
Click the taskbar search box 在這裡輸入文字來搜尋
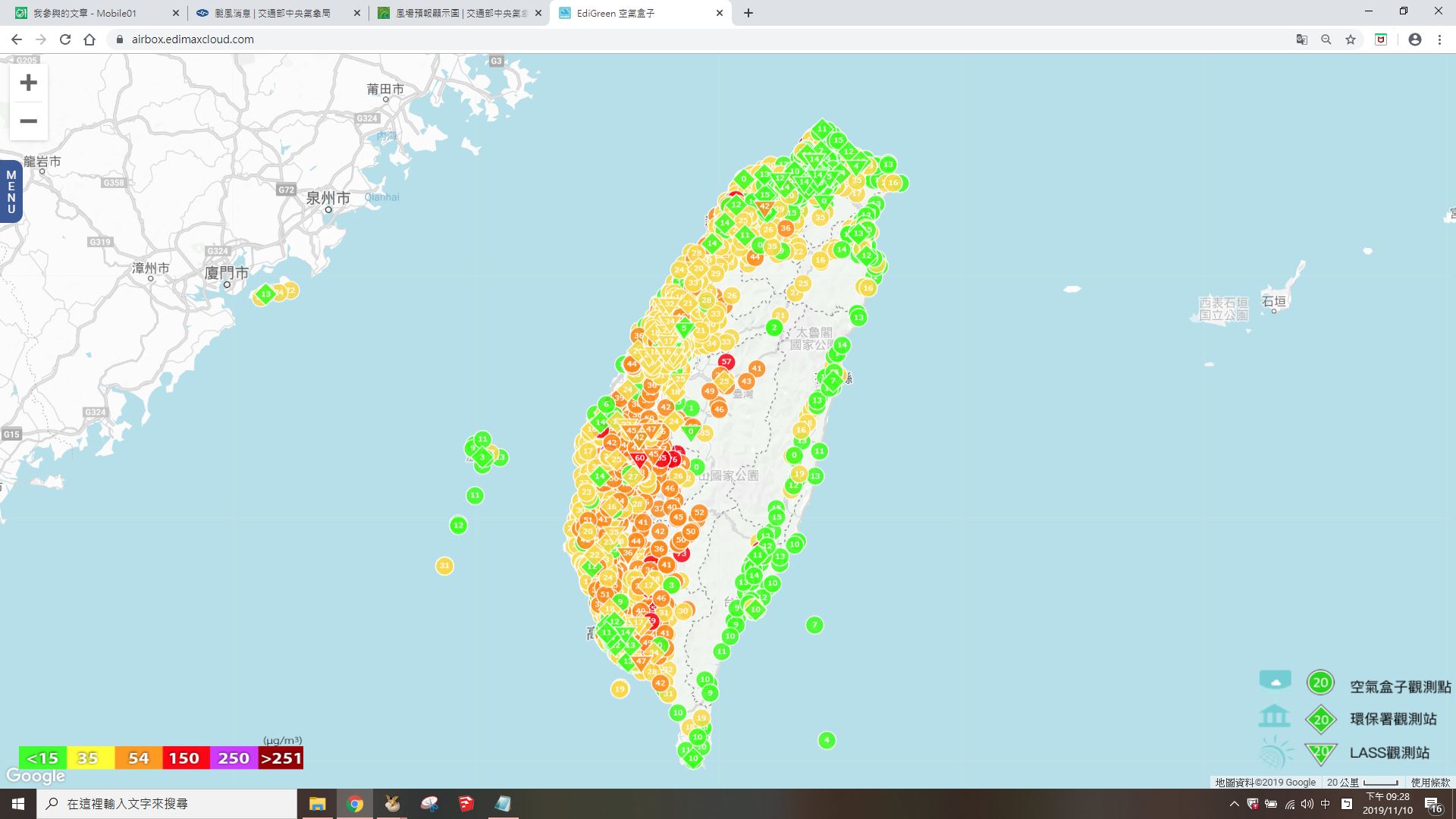coord(167,804)
